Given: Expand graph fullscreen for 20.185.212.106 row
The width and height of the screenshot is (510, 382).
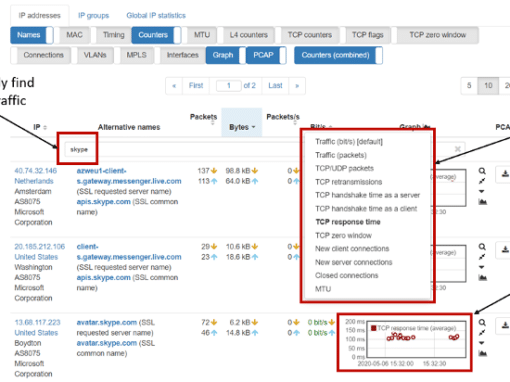Looking at the screenshot, I should 482,257.
